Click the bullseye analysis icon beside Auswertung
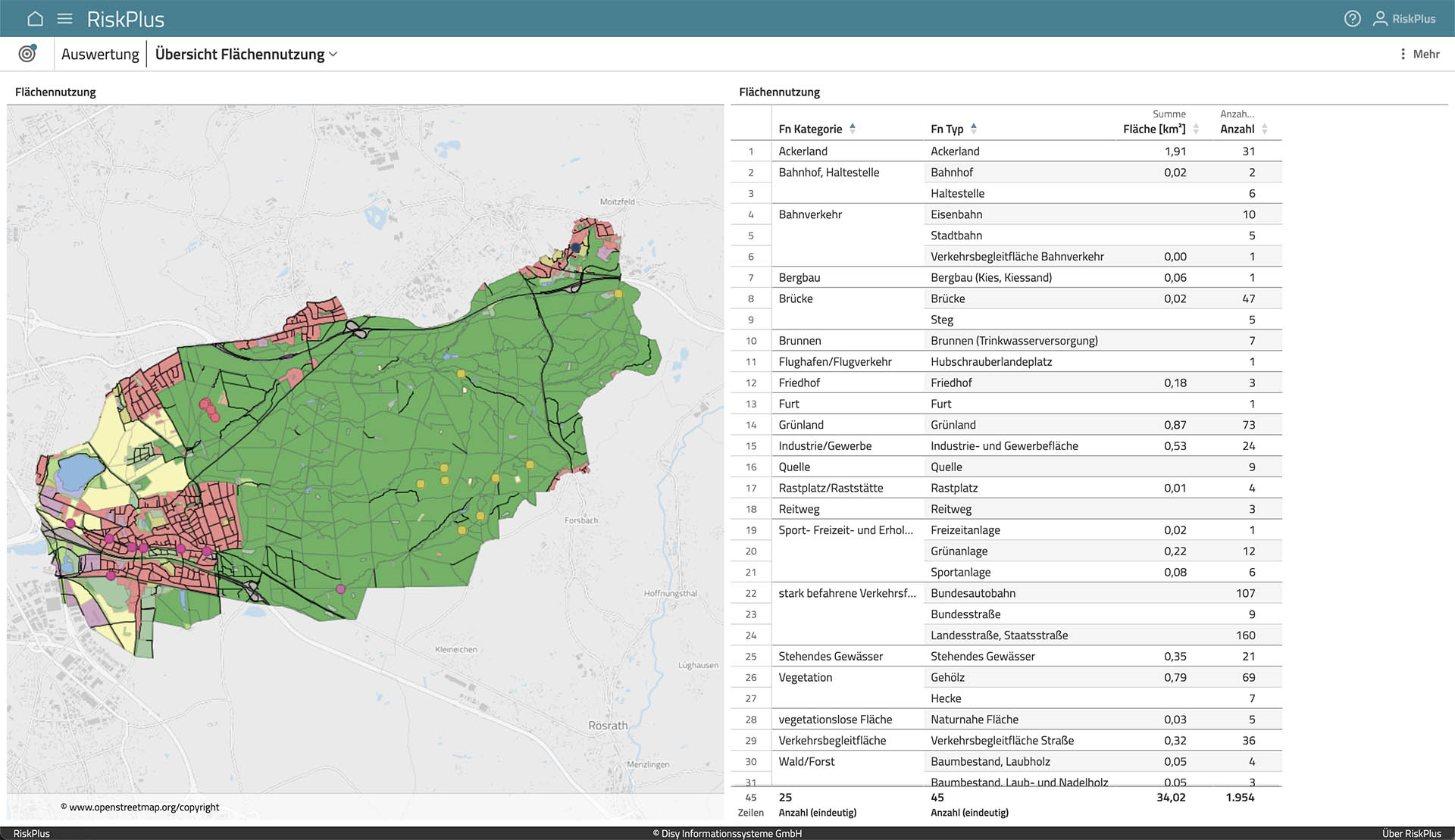This screenshot has width=1455, height=840. pos(28,53)
